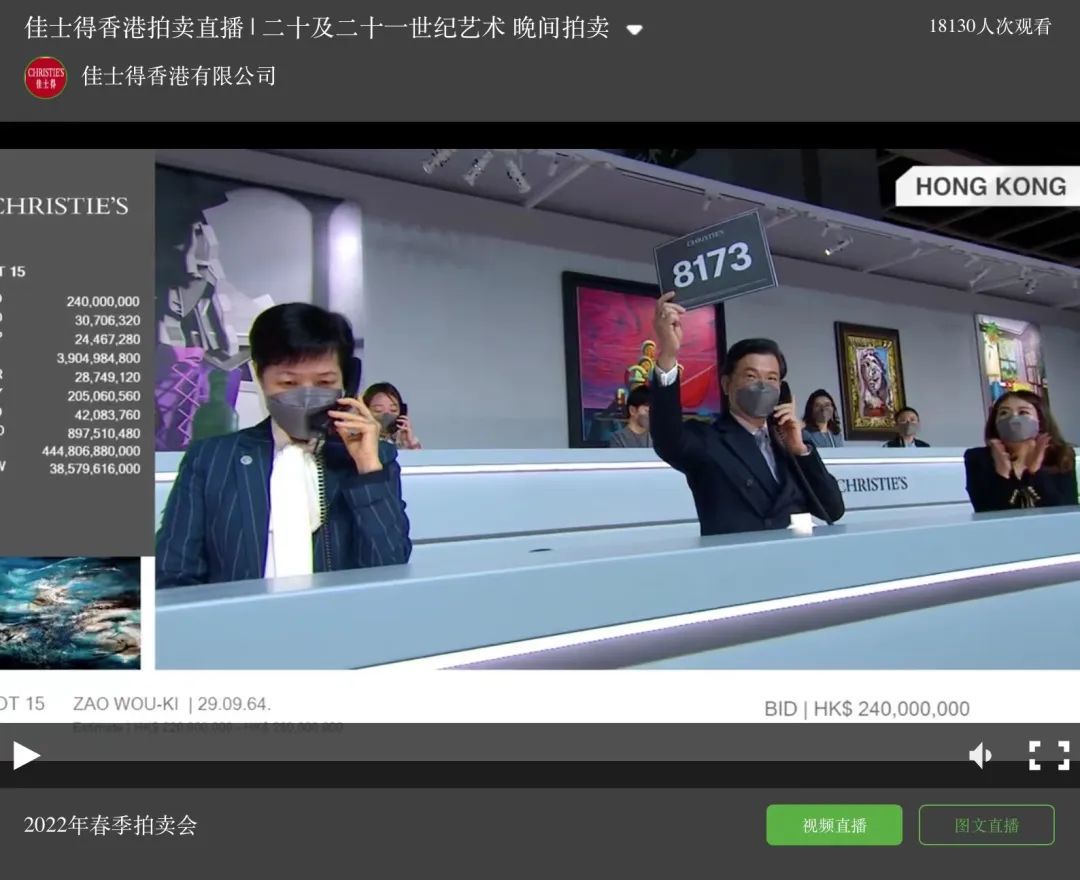Play the auction live stream video
Image resolution: width=1080 pixels, height=880 pixels.
[26, 755]
